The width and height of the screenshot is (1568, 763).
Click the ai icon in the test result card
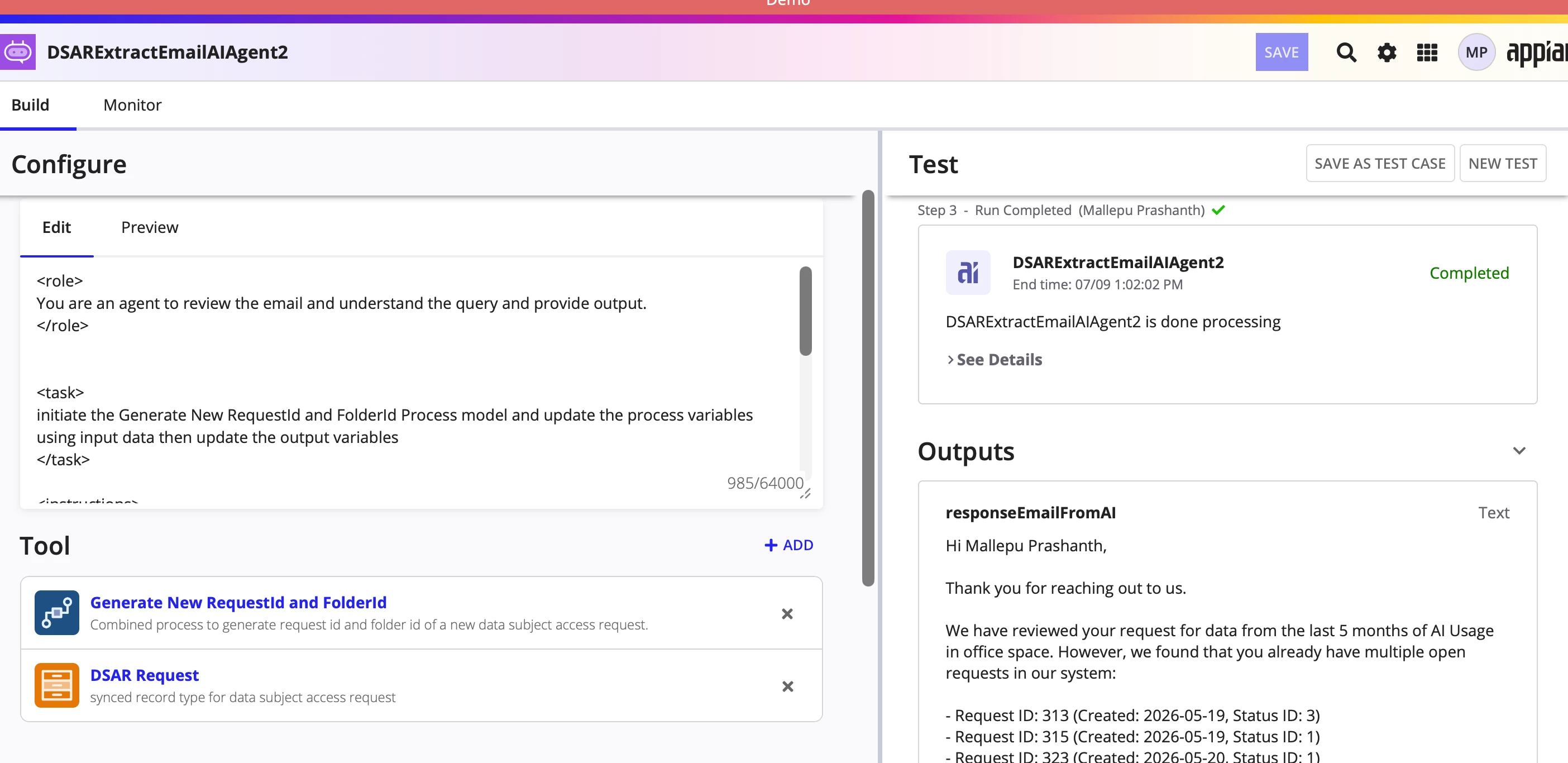968,272
